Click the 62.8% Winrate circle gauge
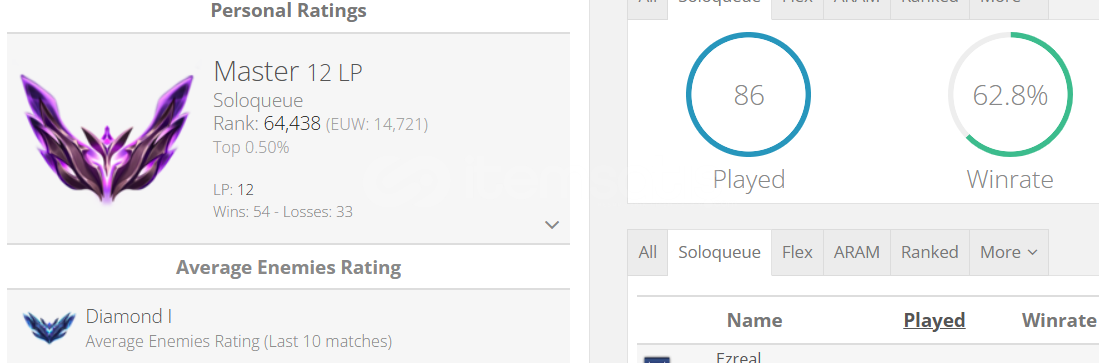 pyautogui.click(x=1010, y=95)
